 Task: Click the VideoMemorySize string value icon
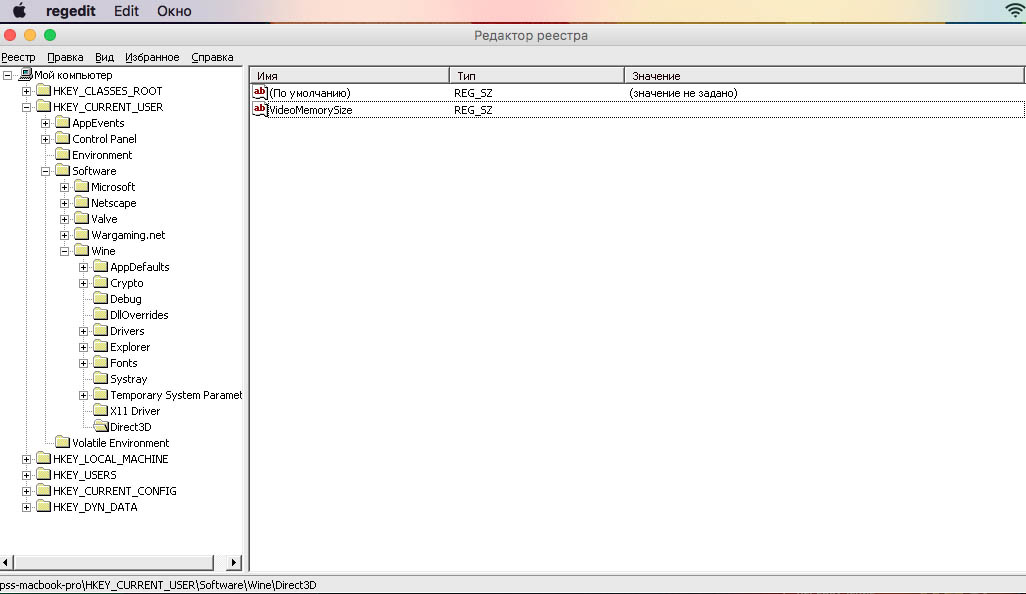coord(260,109)
